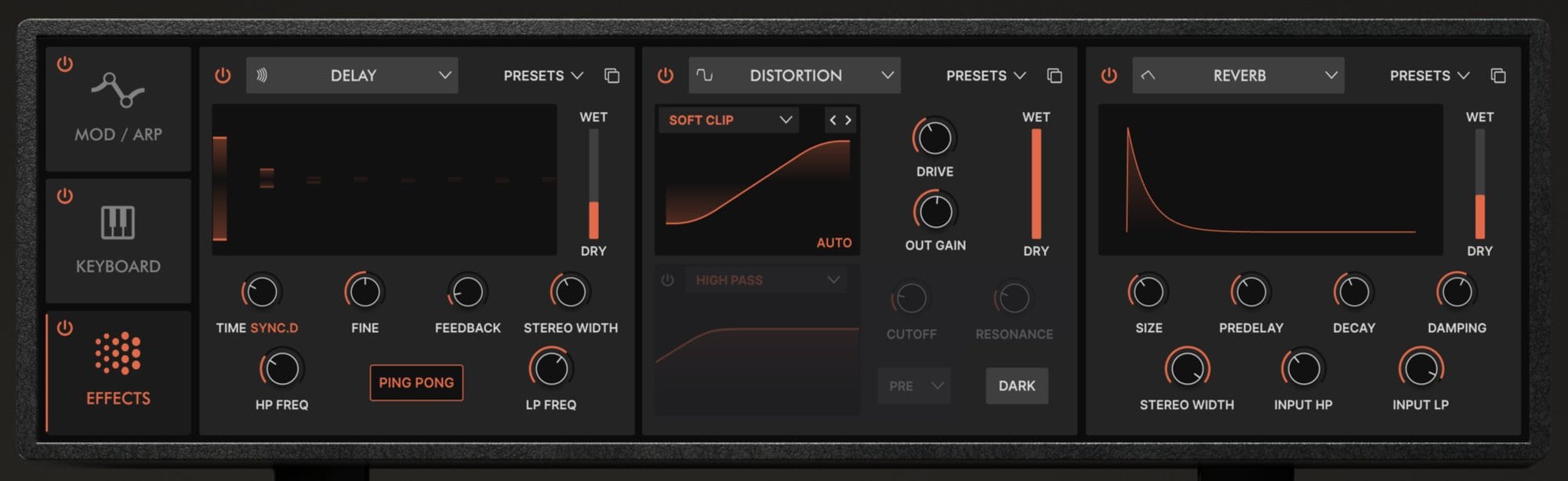Enable the High Pass filter power button
1568x481 pixels.
[667, 280]
